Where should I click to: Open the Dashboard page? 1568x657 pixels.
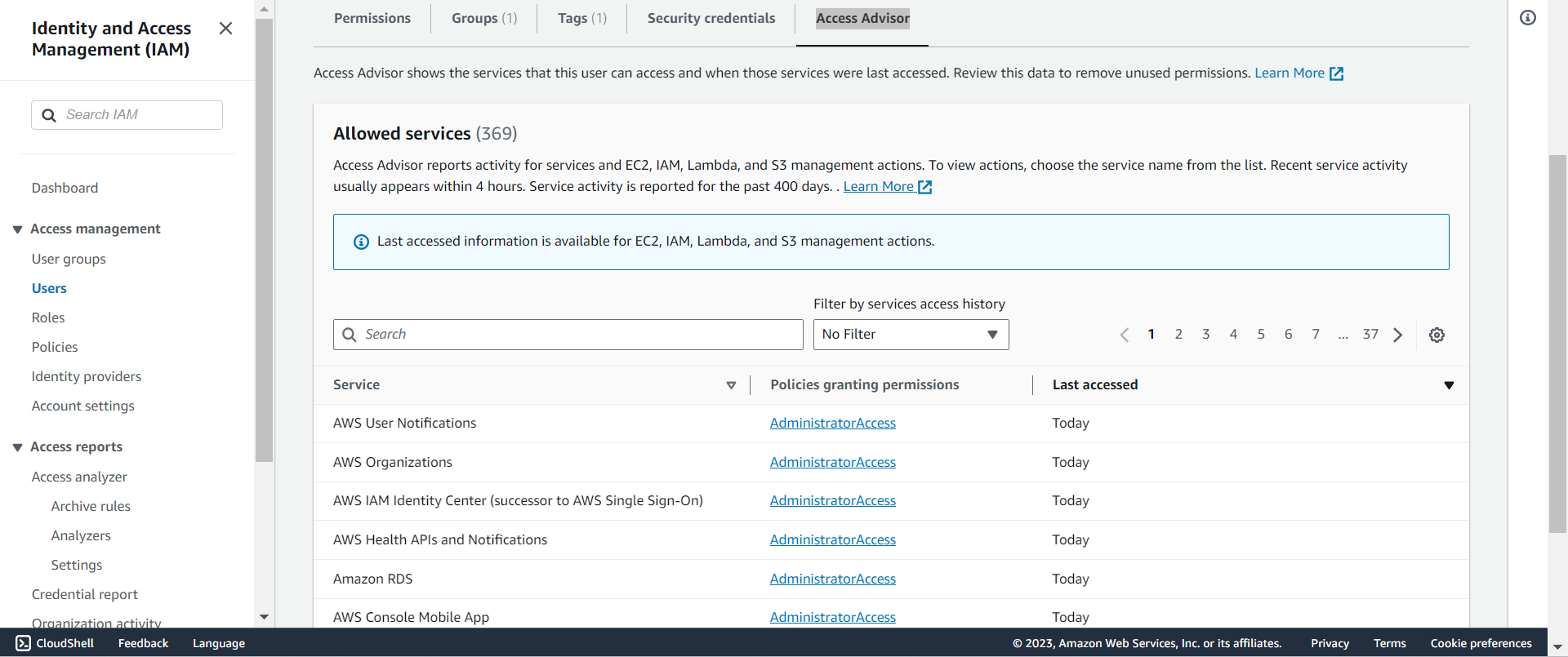[65, 188]
